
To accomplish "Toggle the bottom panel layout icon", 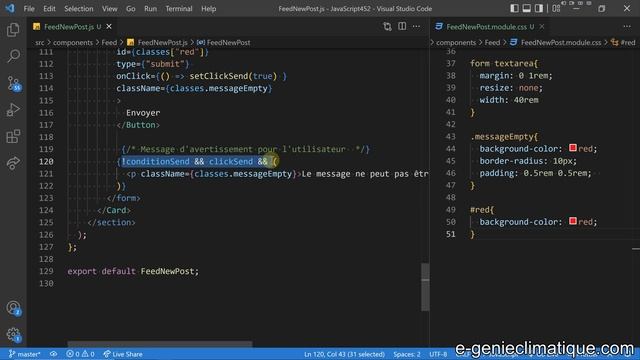I will pyautogui.click(x=527, y=8).
